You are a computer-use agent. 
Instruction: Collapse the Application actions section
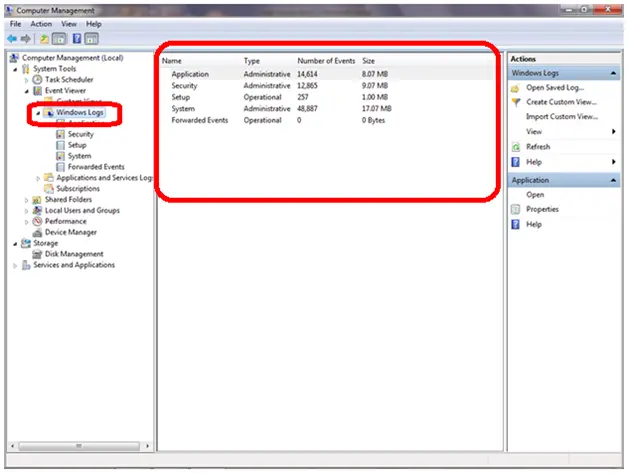pos(613,180)
